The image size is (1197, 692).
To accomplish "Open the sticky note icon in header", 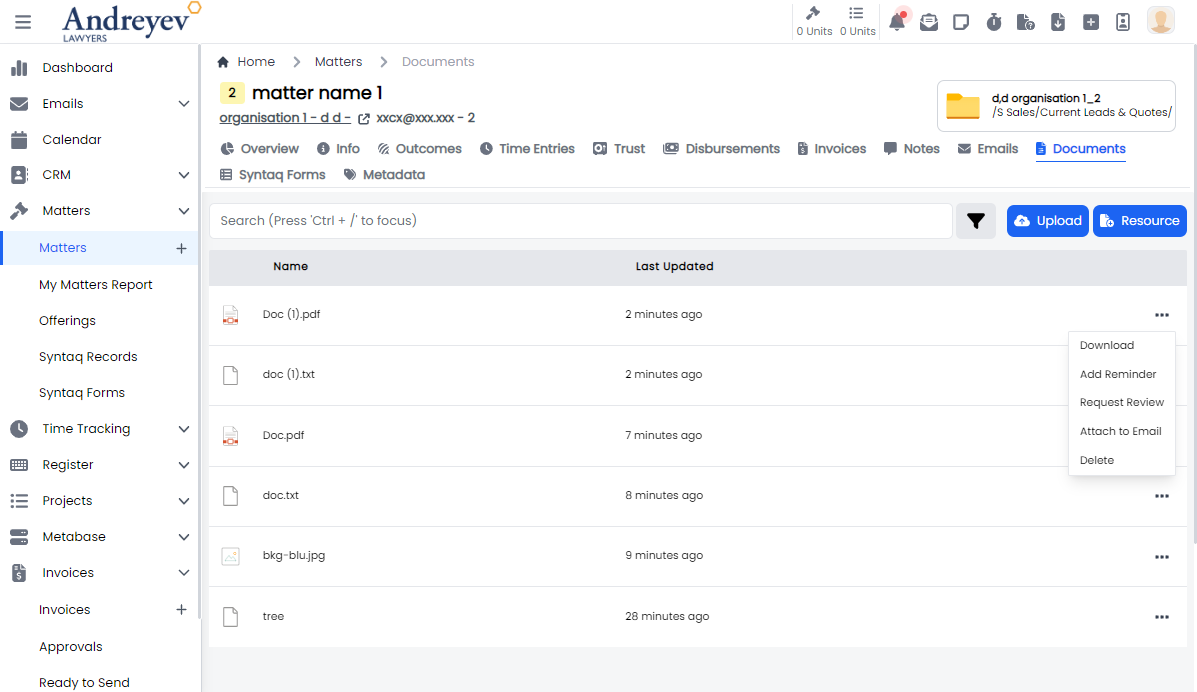I will 961,22.
